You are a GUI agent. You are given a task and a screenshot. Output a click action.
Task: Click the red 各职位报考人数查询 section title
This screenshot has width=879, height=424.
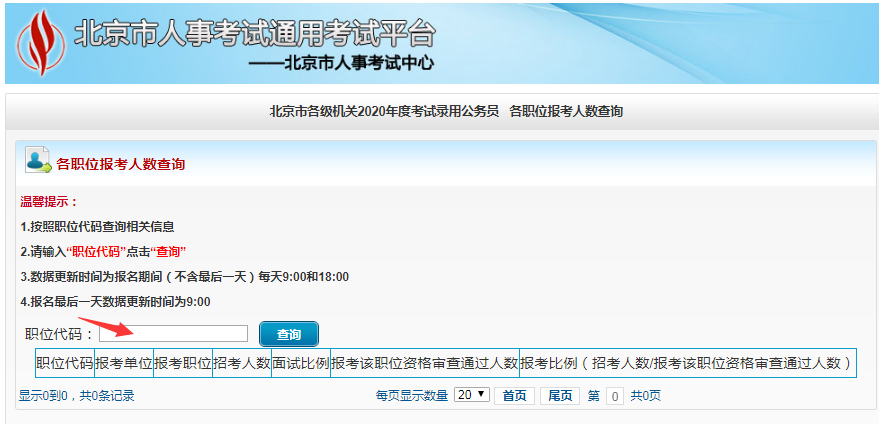tap(121, 164)
